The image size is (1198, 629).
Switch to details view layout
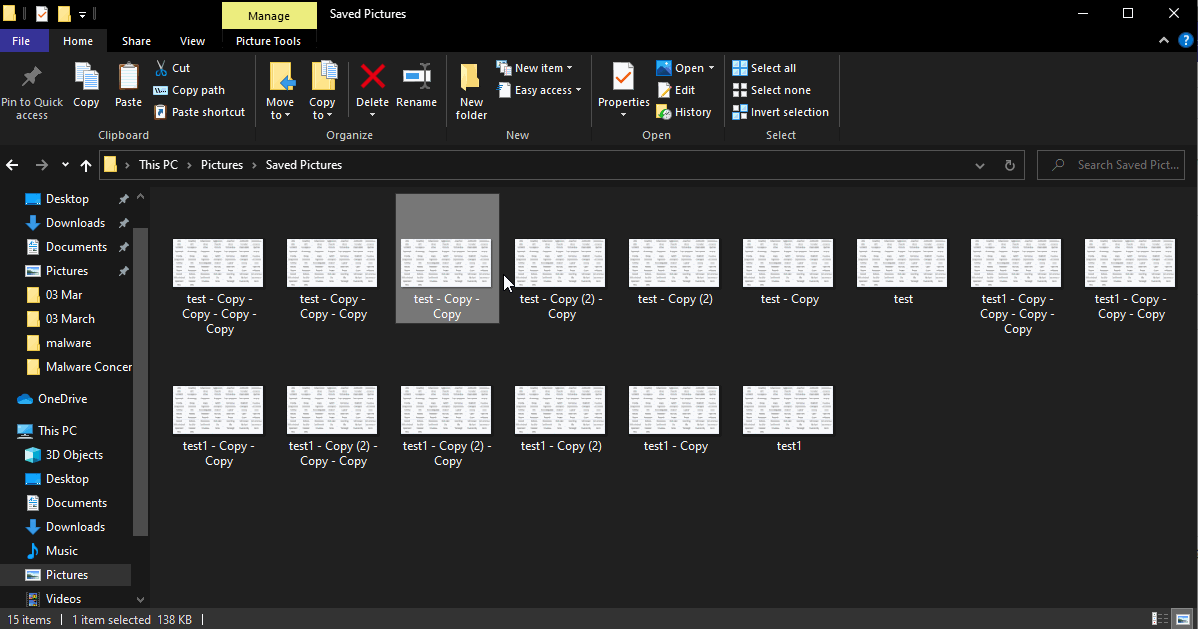point(1160,619)
